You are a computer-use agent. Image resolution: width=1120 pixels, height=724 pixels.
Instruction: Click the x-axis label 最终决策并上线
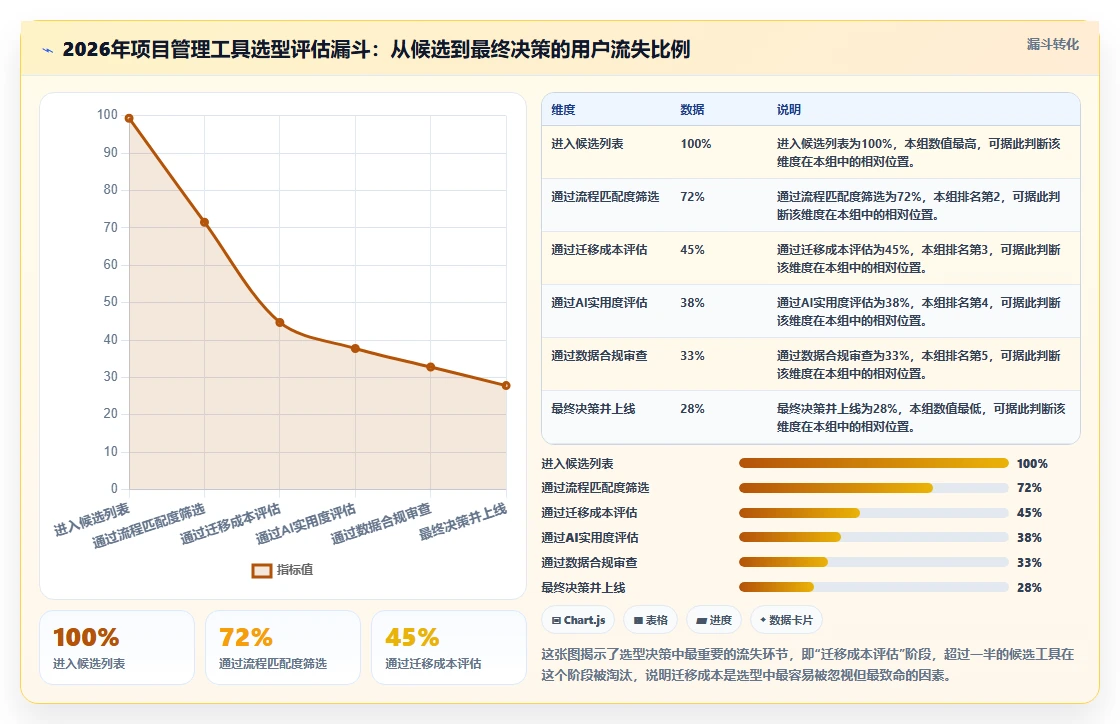(463, 522)
